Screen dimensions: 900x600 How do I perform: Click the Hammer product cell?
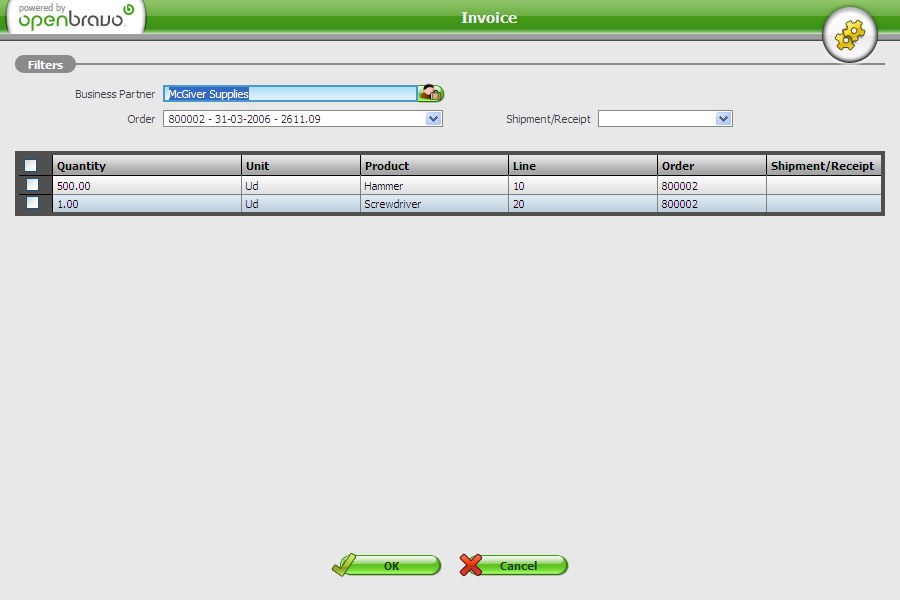coord(435,185)
